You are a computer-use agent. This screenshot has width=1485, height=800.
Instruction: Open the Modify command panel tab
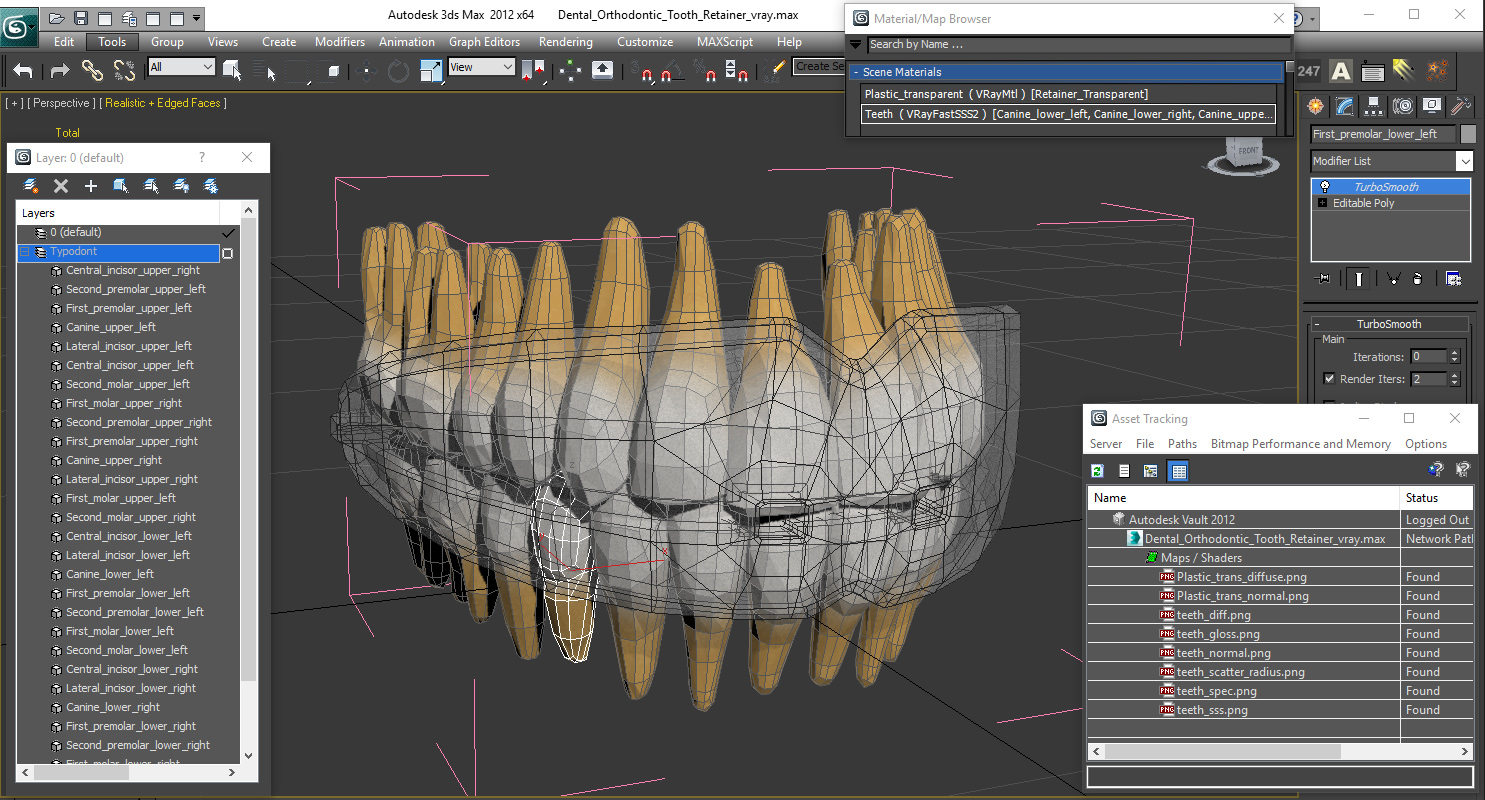[x=1345, y=105]
